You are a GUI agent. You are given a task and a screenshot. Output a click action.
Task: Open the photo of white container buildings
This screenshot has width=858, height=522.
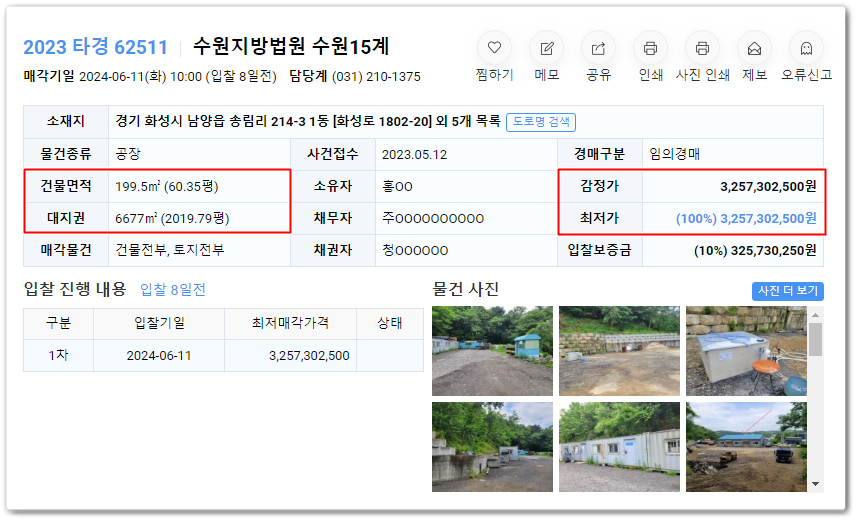(x=619, y=446)
